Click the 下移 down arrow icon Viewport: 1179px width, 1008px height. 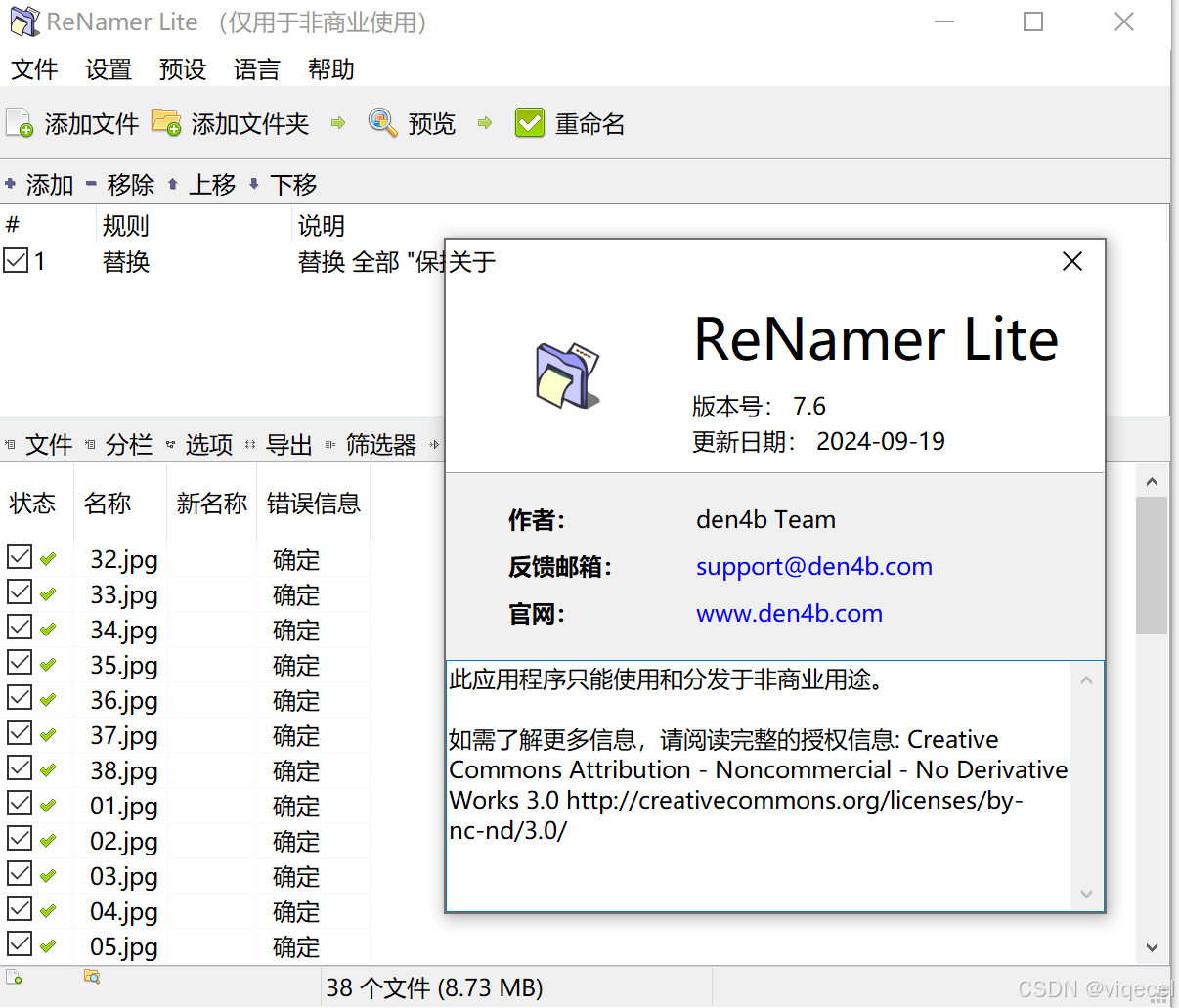click(254, 184)
